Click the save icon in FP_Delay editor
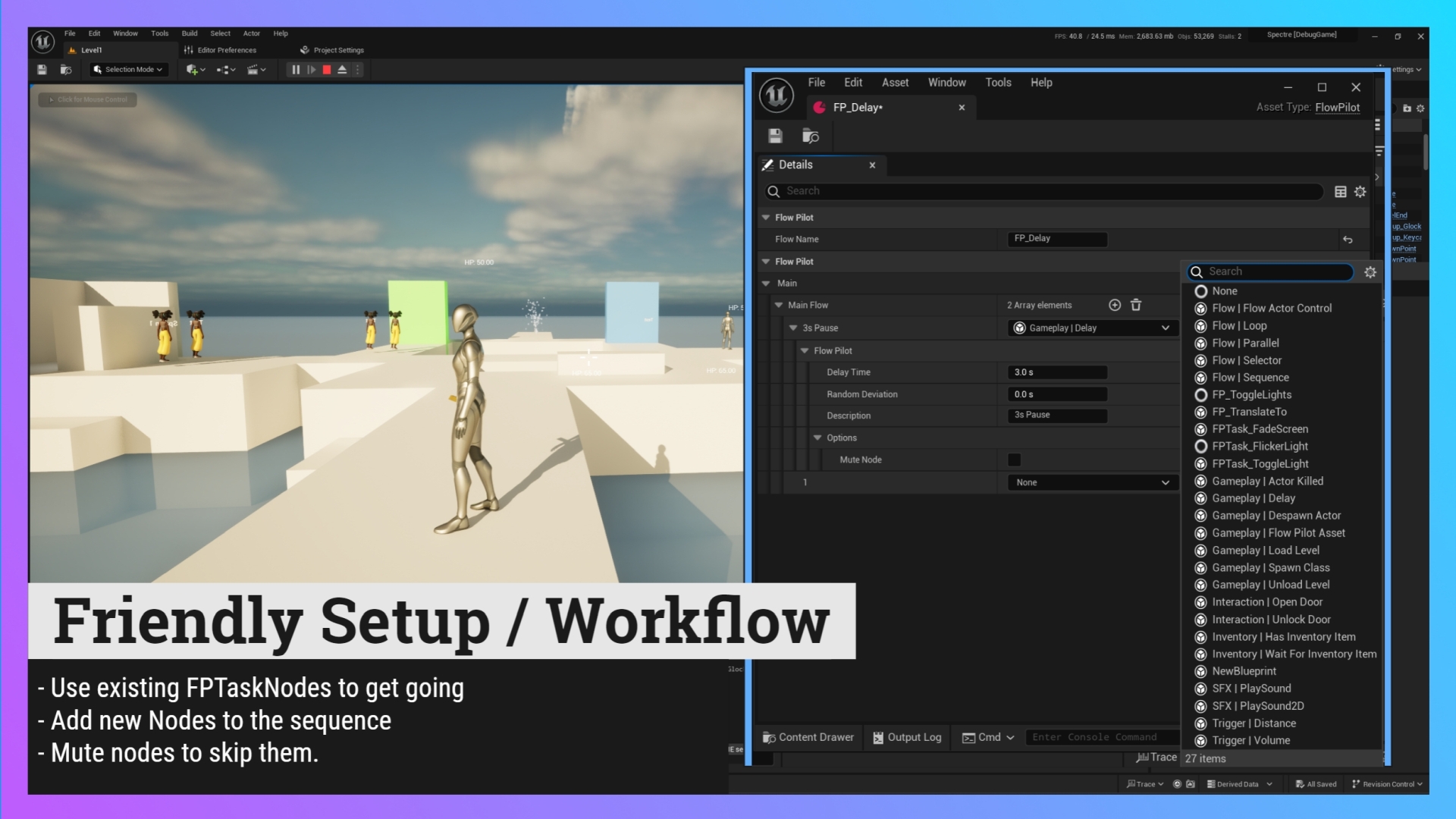The height and width of the screenshot is (819, 1456). 775,136
